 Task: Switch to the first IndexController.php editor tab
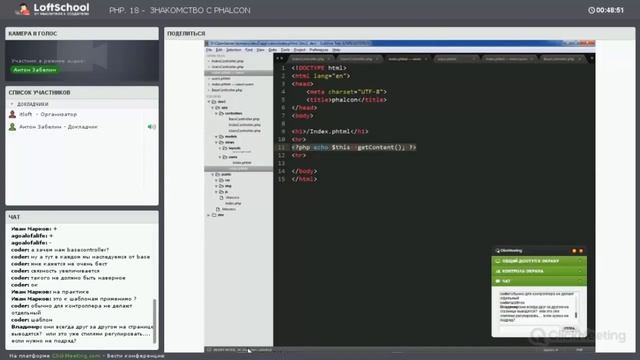(309, 59)
